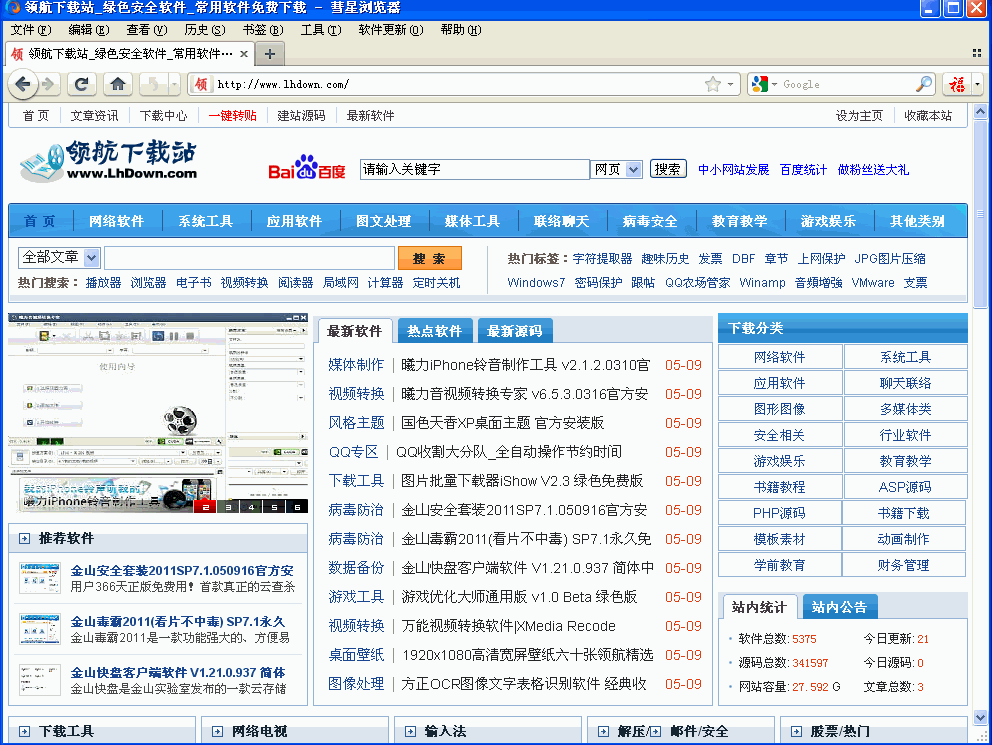The image size is (992, 745).
Task: Click the site favicon in the address bar
Action: click(201, 83)
